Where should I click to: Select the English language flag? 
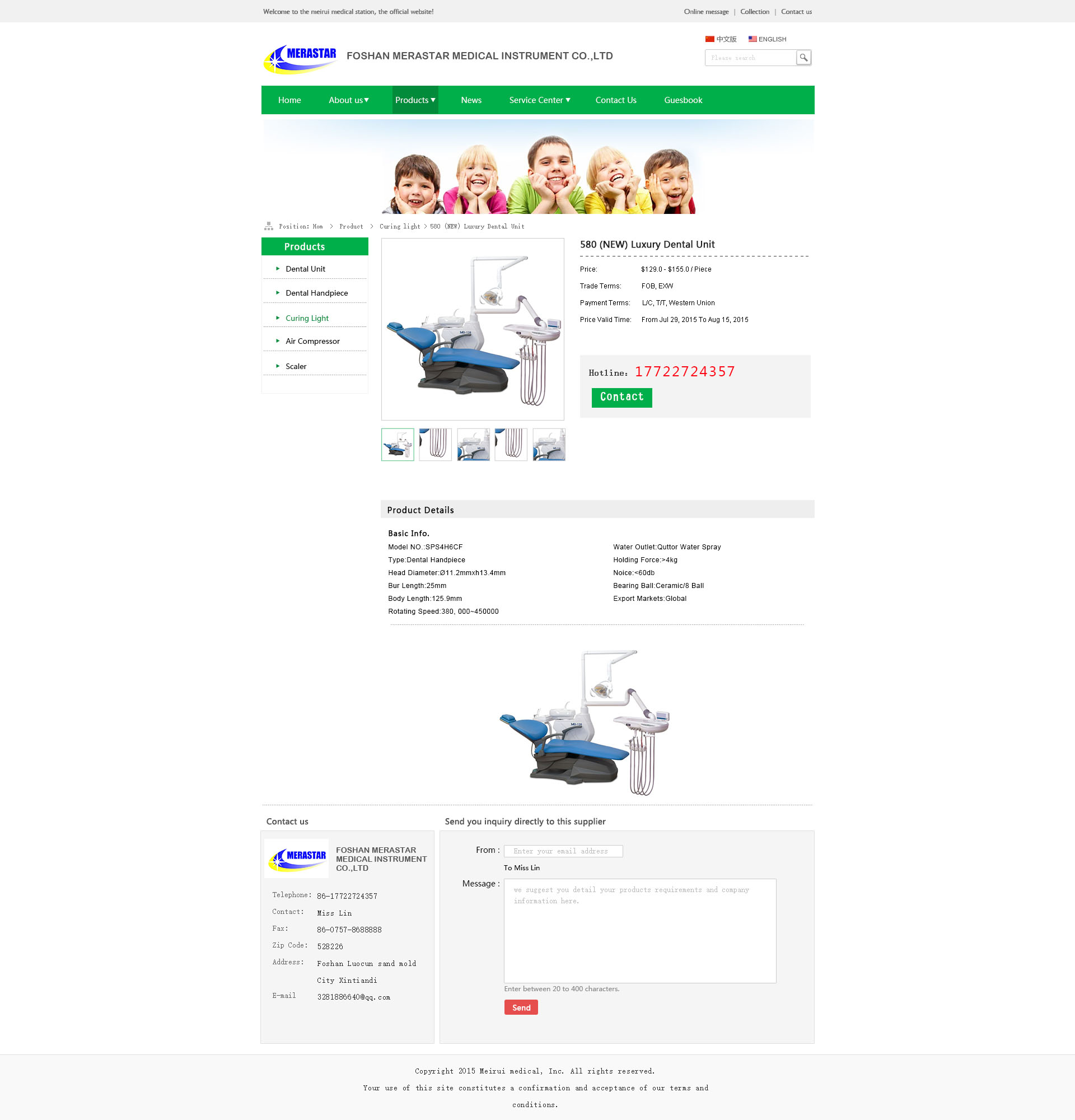(752, 39)
